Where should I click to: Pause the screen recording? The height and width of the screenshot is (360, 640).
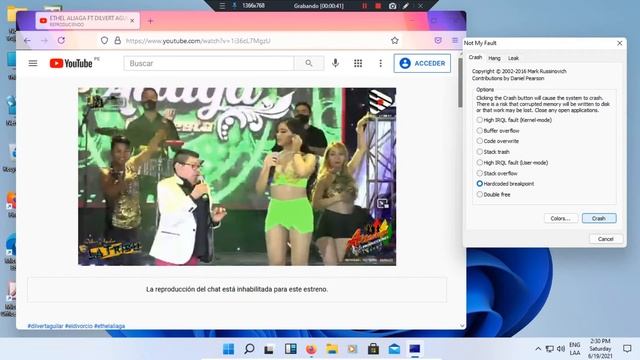click(364, 6)
